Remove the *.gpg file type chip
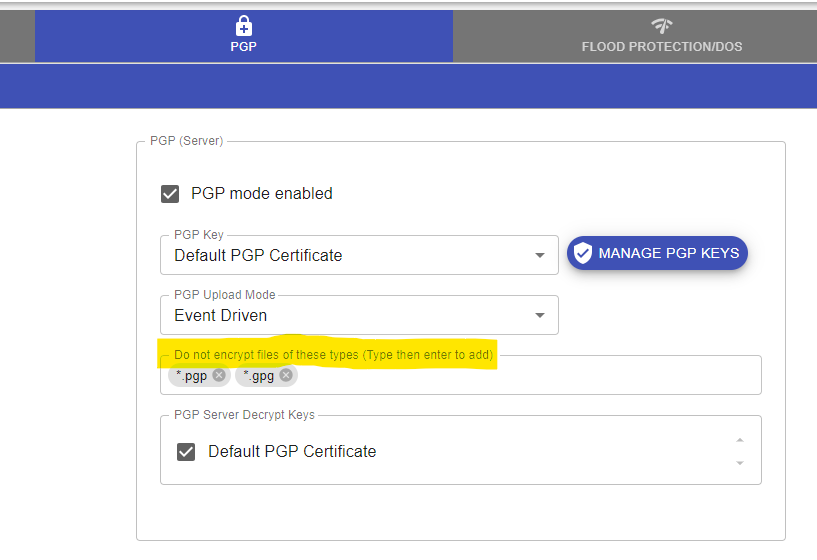Image resolution: width=817 pixels, height=560 pixels. click(286, 375)
